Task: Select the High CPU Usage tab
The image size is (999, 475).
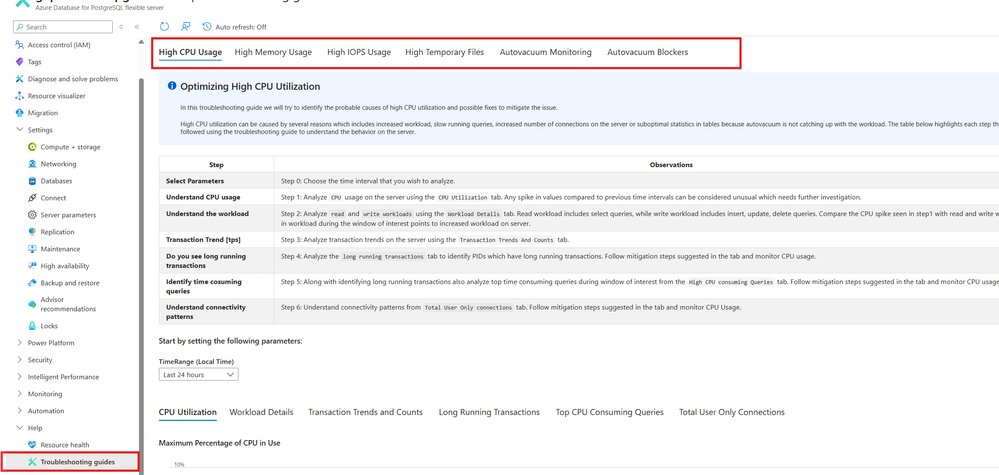Action: (x=190, y=52)
